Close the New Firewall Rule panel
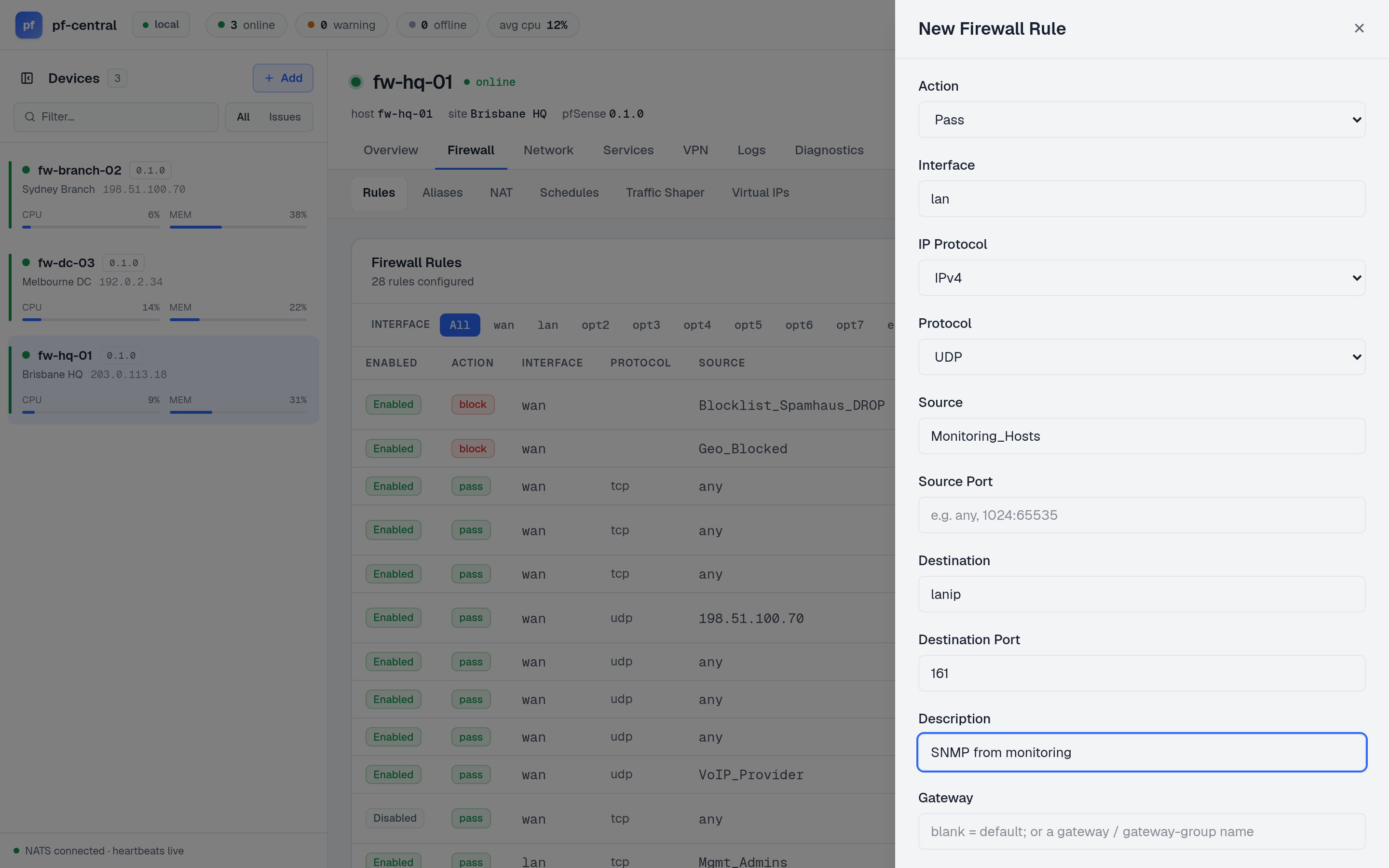Viewport: 1389px width, 868px height. pos(1359,28)
